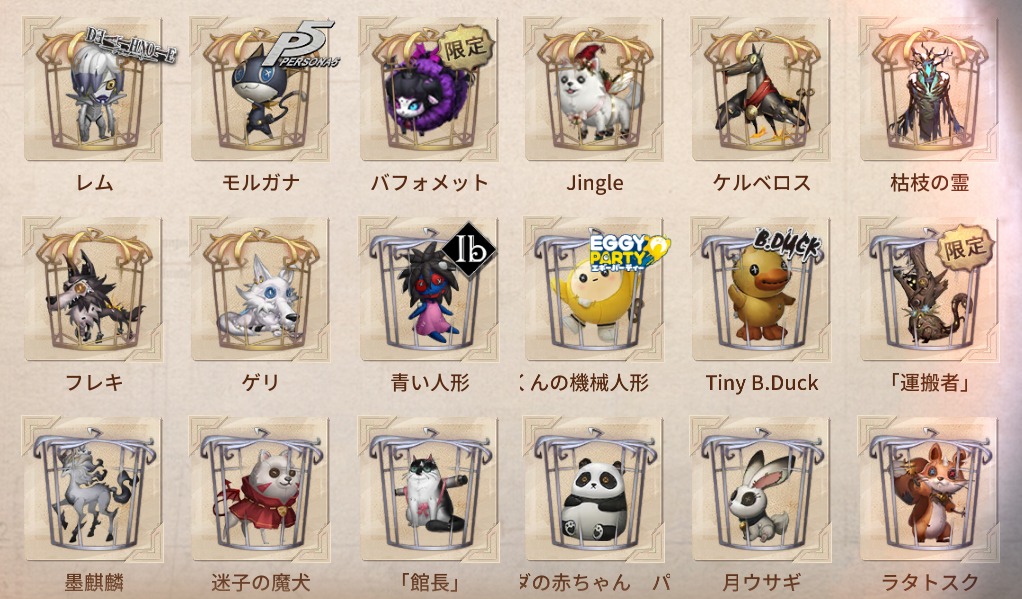Select the panda baby pet
Viewport: 1022px width, 599px height.
[594, 489]
